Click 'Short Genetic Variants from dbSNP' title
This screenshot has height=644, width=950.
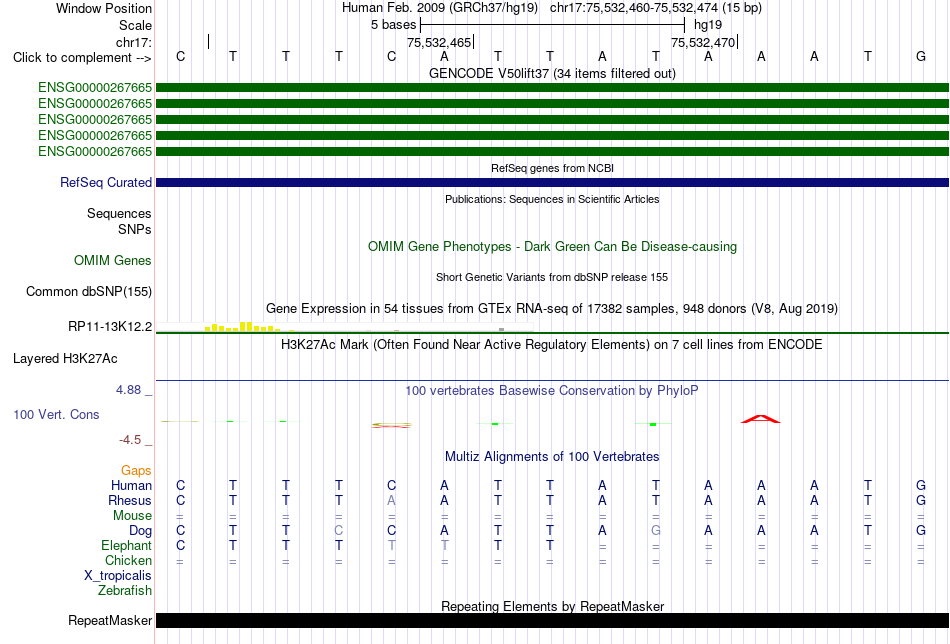pos(552,277)
